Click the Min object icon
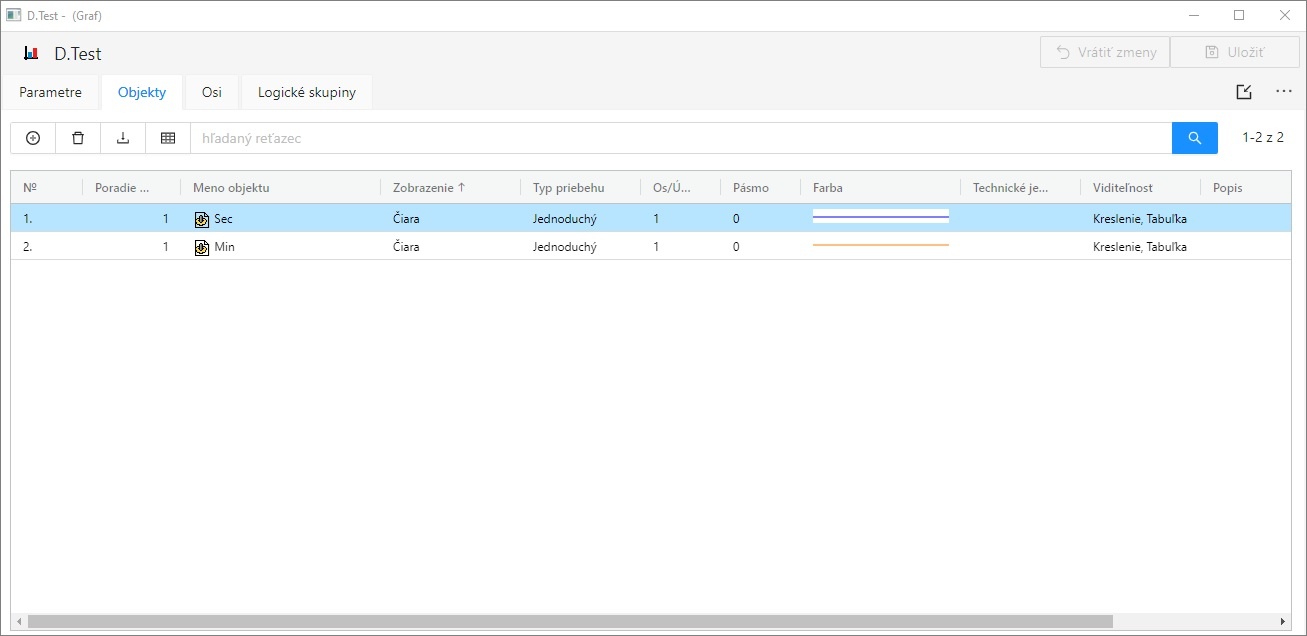 click(x=202, y=247)
